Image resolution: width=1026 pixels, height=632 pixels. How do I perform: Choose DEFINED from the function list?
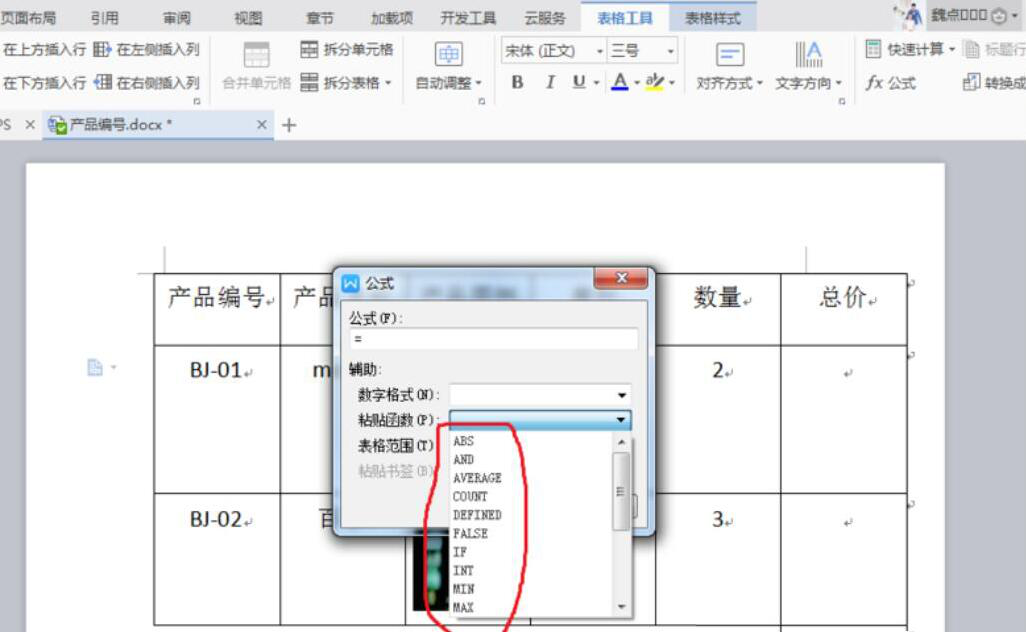tap(477, 515)
